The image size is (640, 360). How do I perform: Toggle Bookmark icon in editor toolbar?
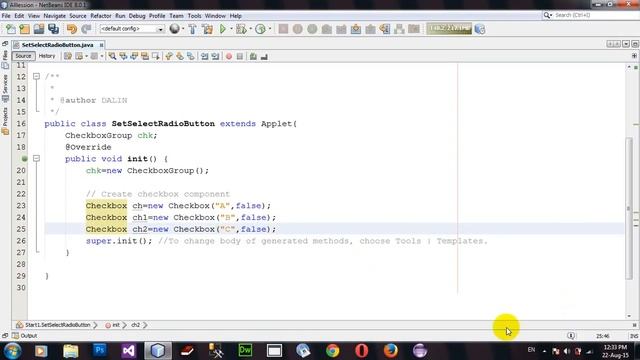pyautogui.click(x=191, y=56)
